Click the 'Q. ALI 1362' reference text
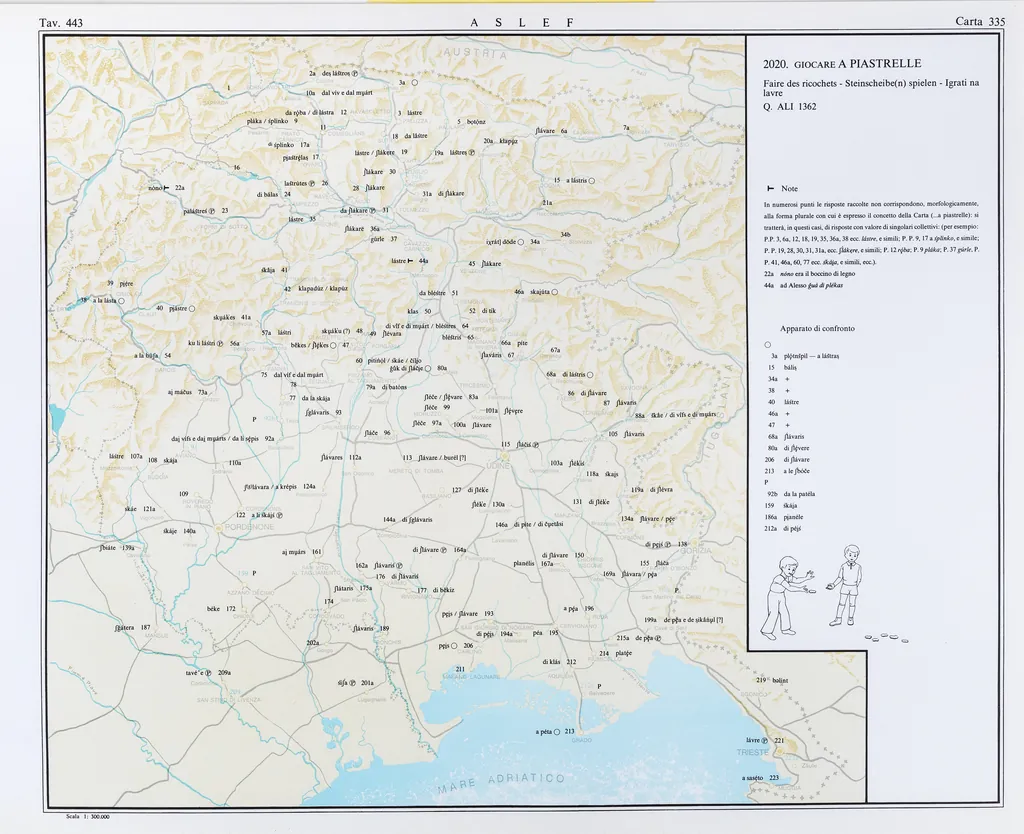Viewport: 1024px width, 834px height. click(x=789, y=106)
